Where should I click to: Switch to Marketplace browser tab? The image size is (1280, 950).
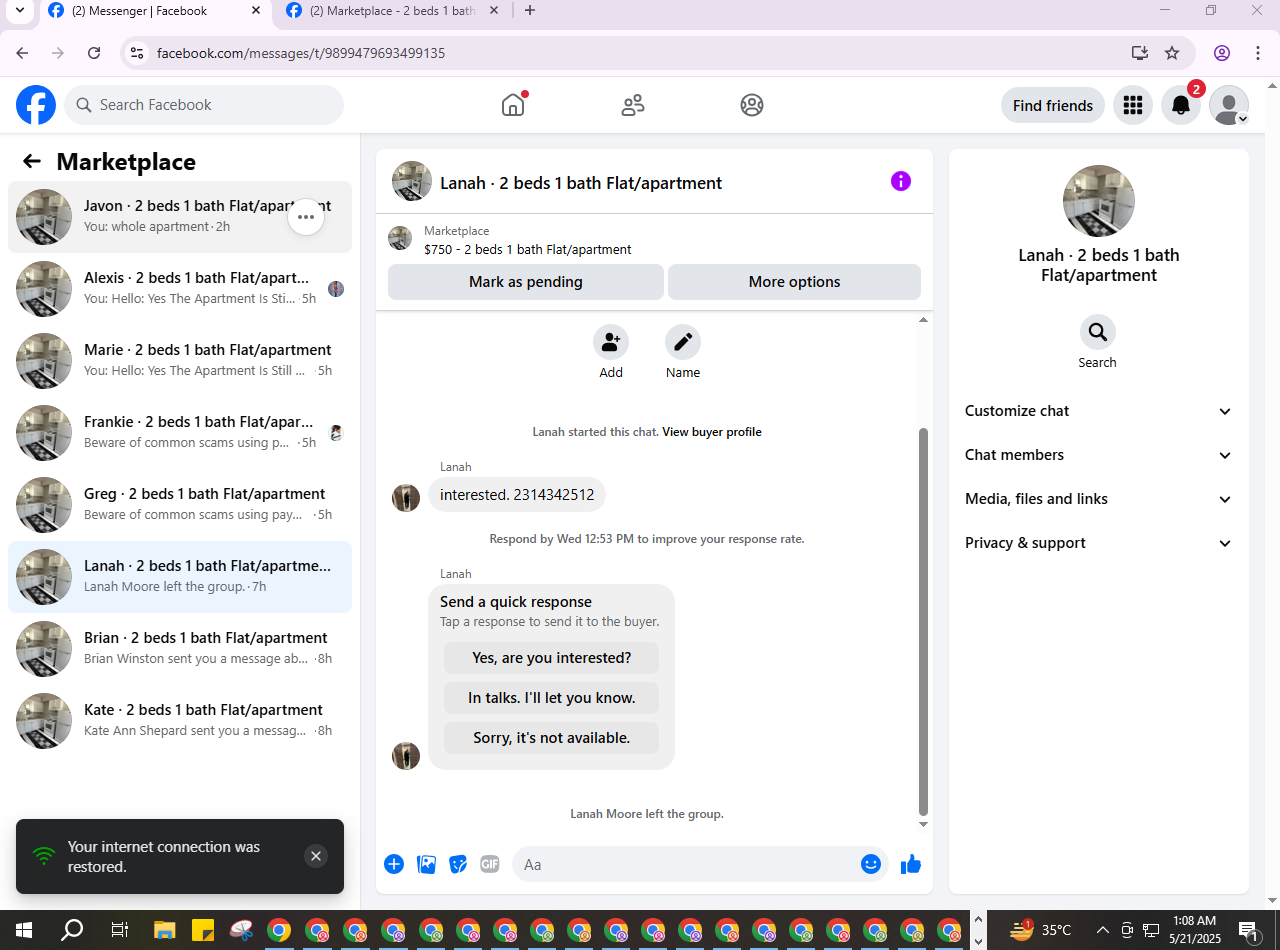click(393, 11)
